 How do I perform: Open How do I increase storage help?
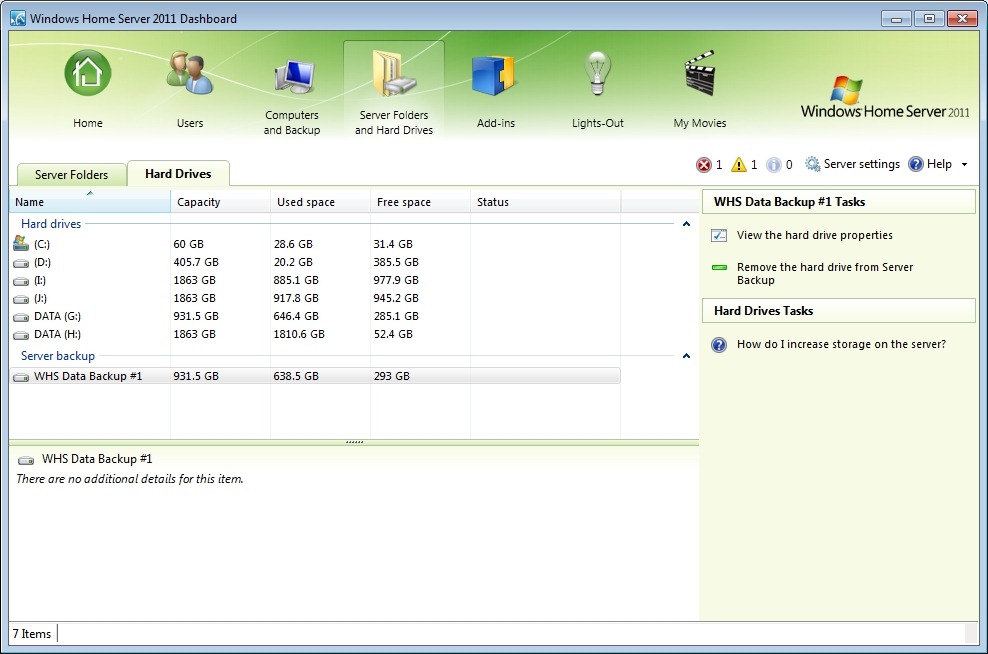coord(840,344)
